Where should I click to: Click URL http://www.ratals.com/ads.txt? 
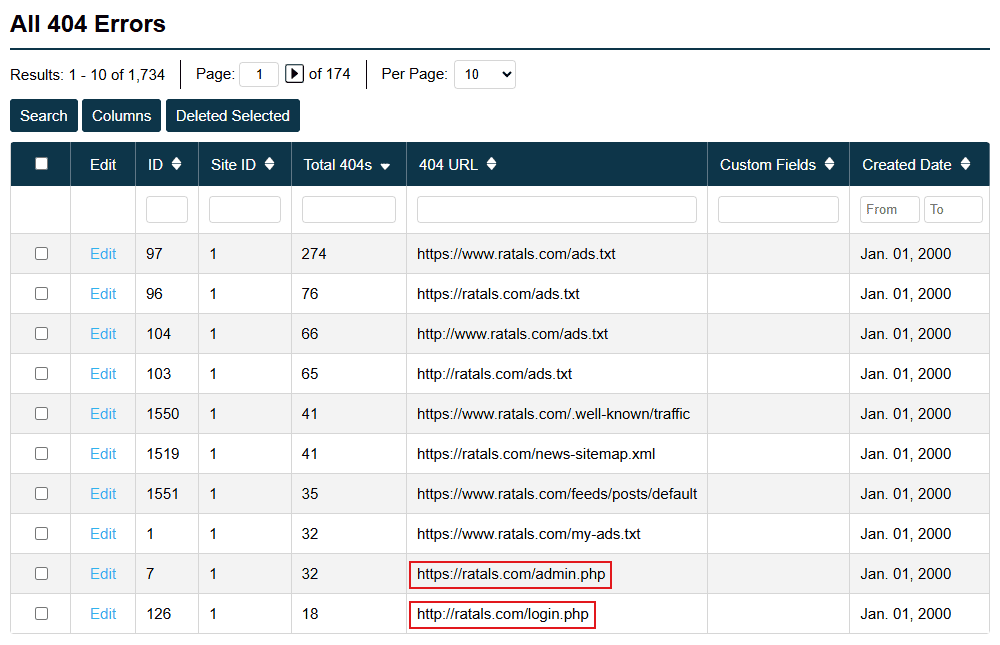click(512, 334)
